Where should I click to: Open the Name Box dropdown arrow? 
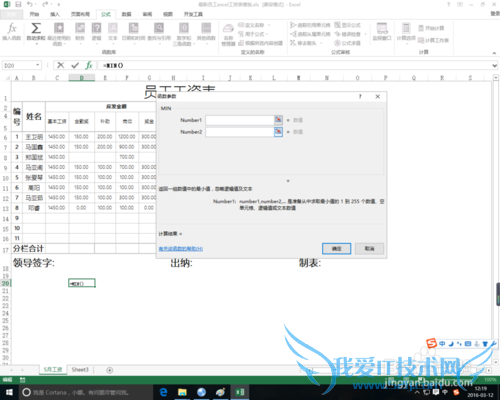(x=38, y=65)
